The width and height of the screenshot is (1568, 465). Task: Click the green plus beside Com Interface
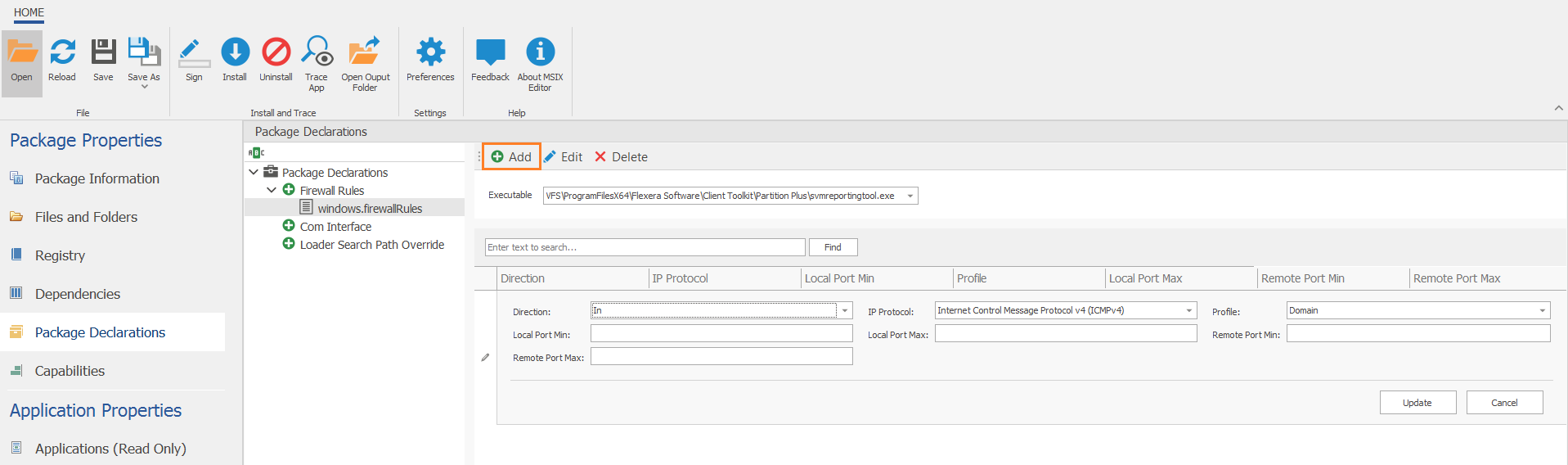(289, 226)
